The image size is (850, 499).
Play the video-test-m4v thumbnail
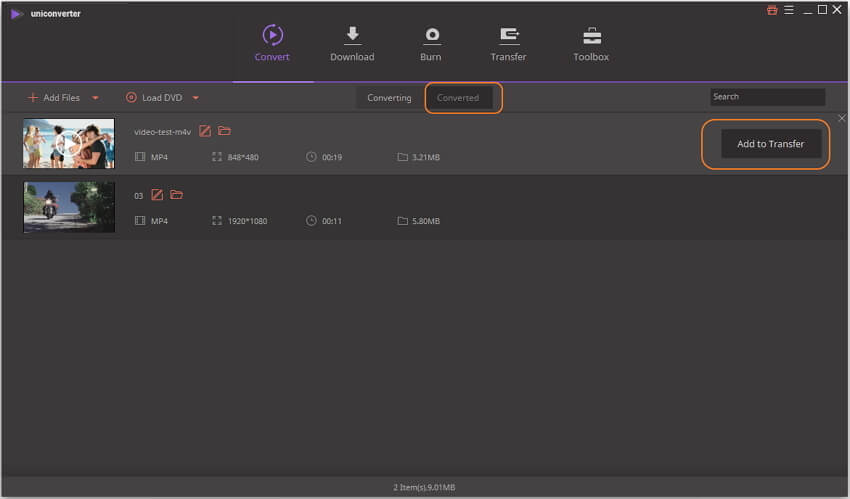tap(69, 144)
